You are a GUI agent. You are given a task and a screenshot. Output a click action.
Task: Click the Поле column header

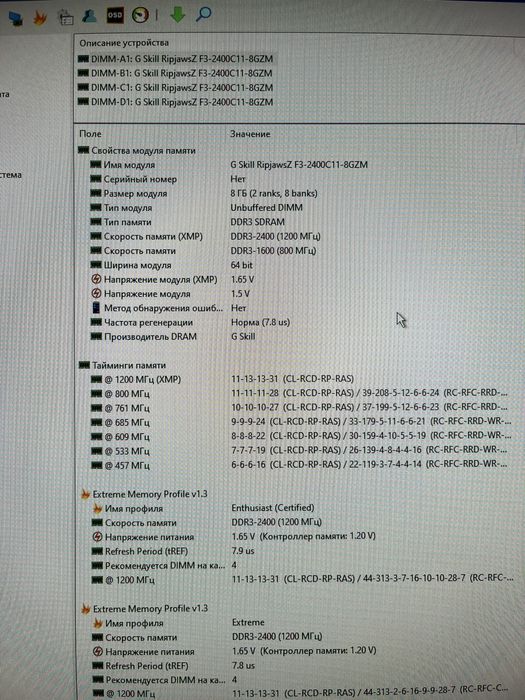(90, 133)
